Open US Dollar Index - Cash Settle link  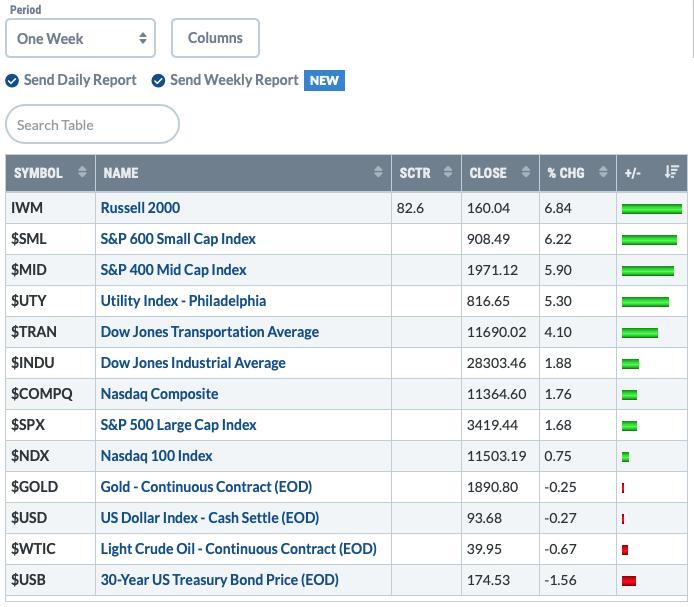pos(210,518)
